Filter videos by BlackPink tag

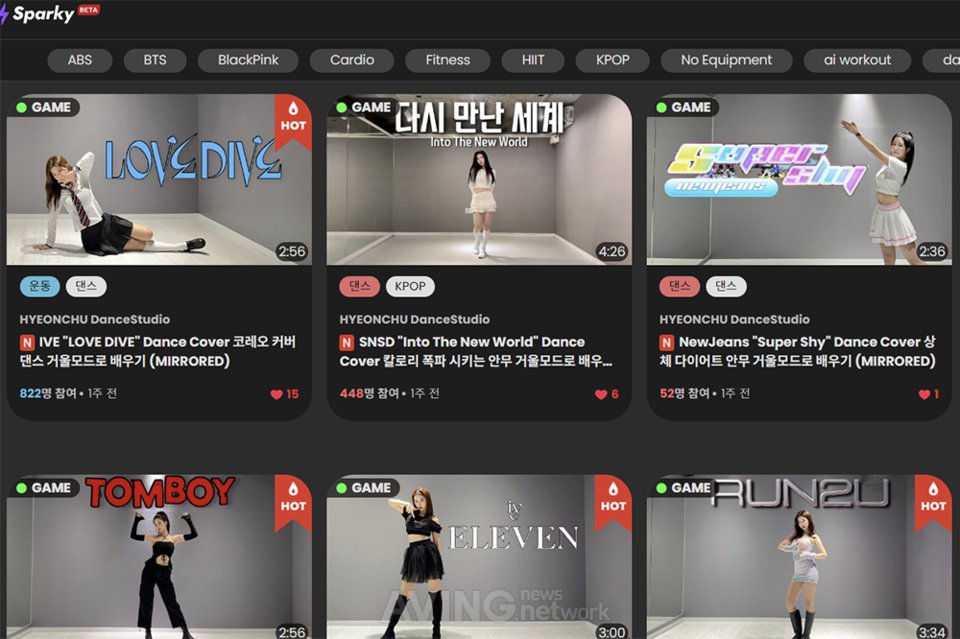[248, 60]
